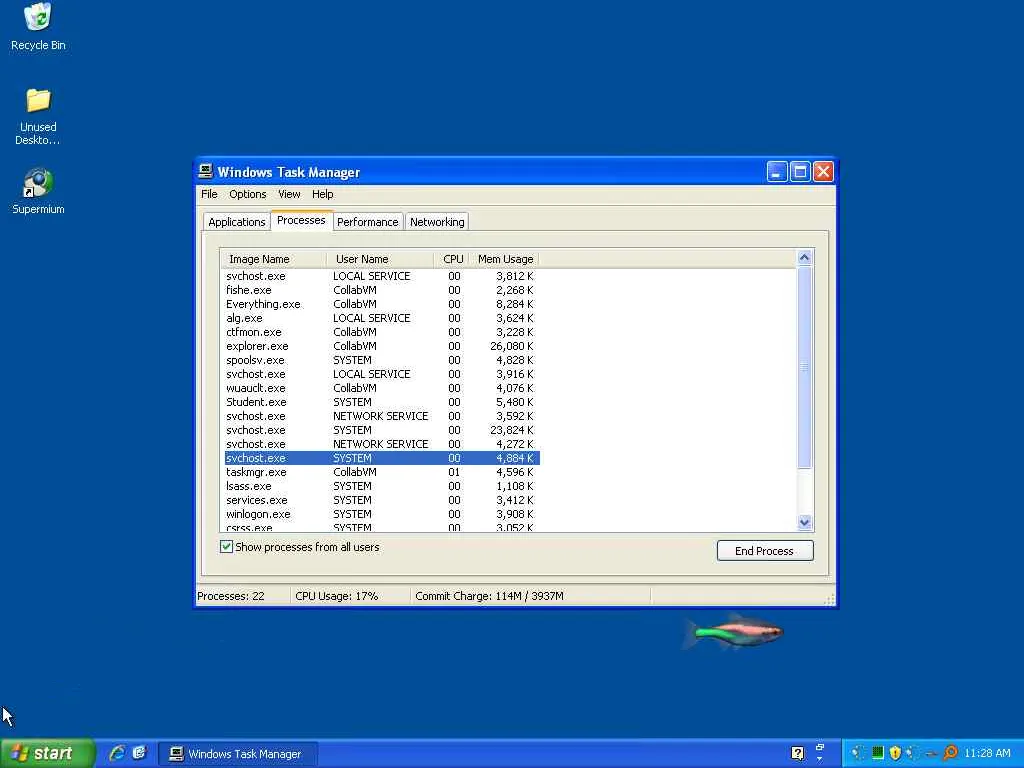Click the orange magnifier tray icon
Screen dimensions: 1024x768
[x=950, y=753]
